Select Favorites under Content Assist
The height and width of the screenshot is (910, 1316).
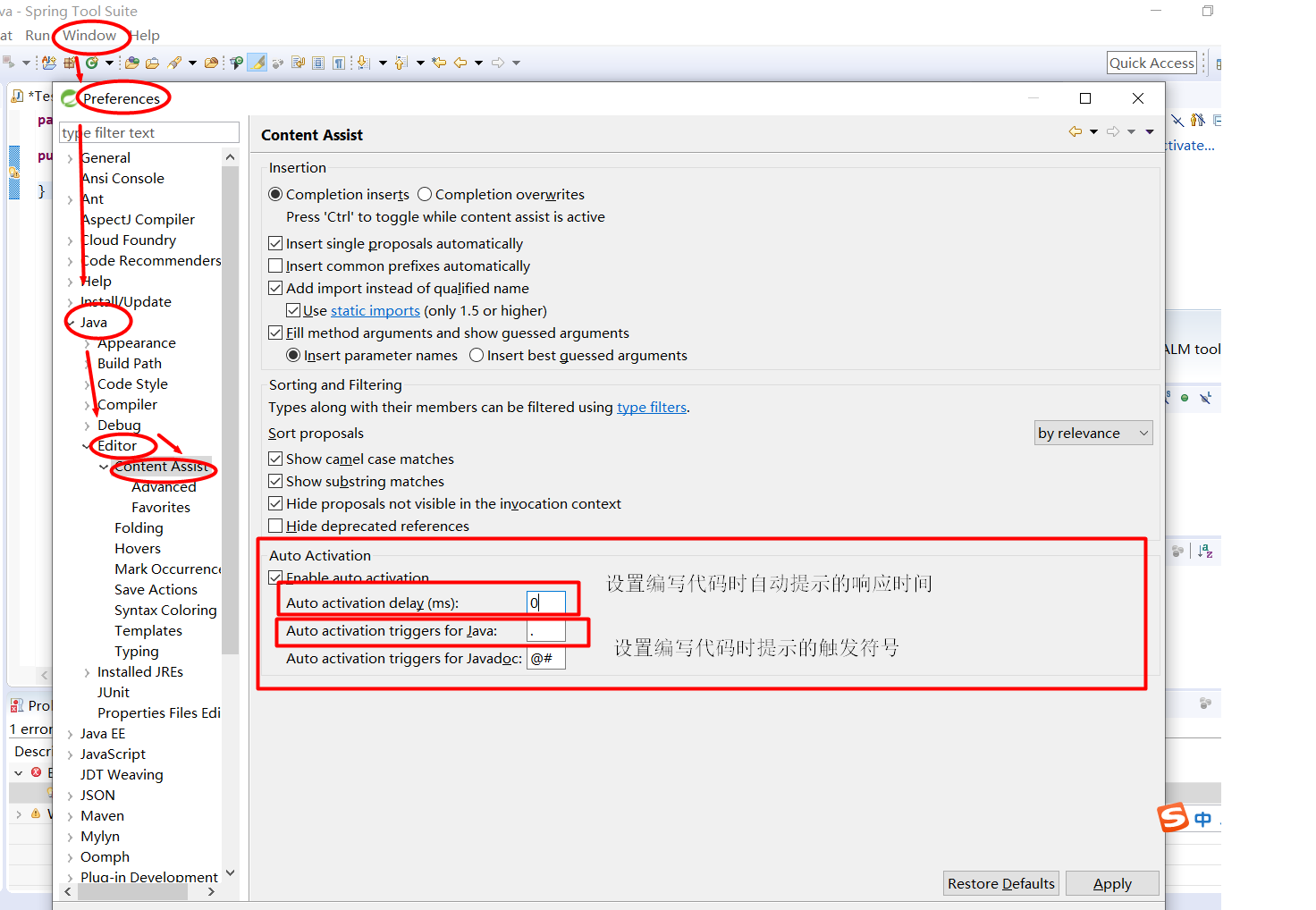[161, 507]
